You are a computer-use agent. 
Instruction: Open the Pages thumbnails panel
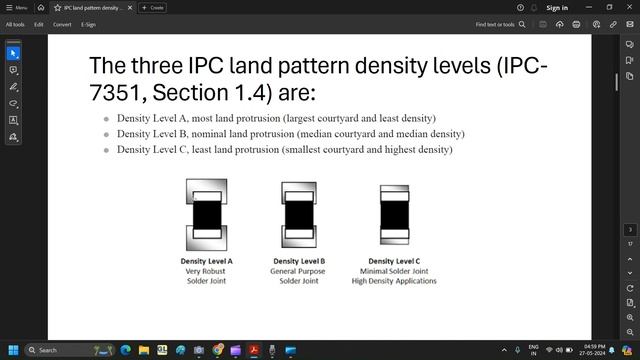click(630, 76)
